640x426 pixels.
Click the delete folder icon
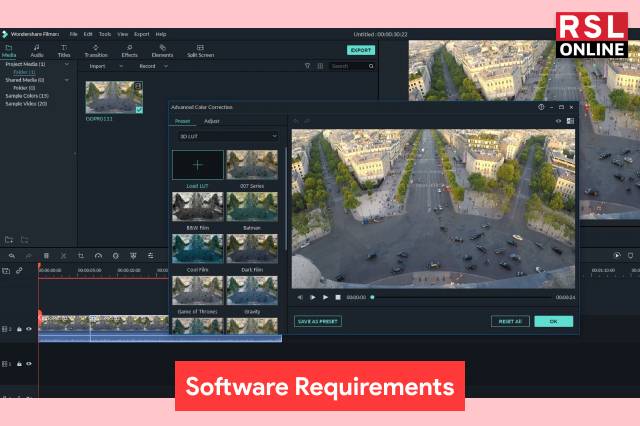pyautogui.click(x=24, y=240)
